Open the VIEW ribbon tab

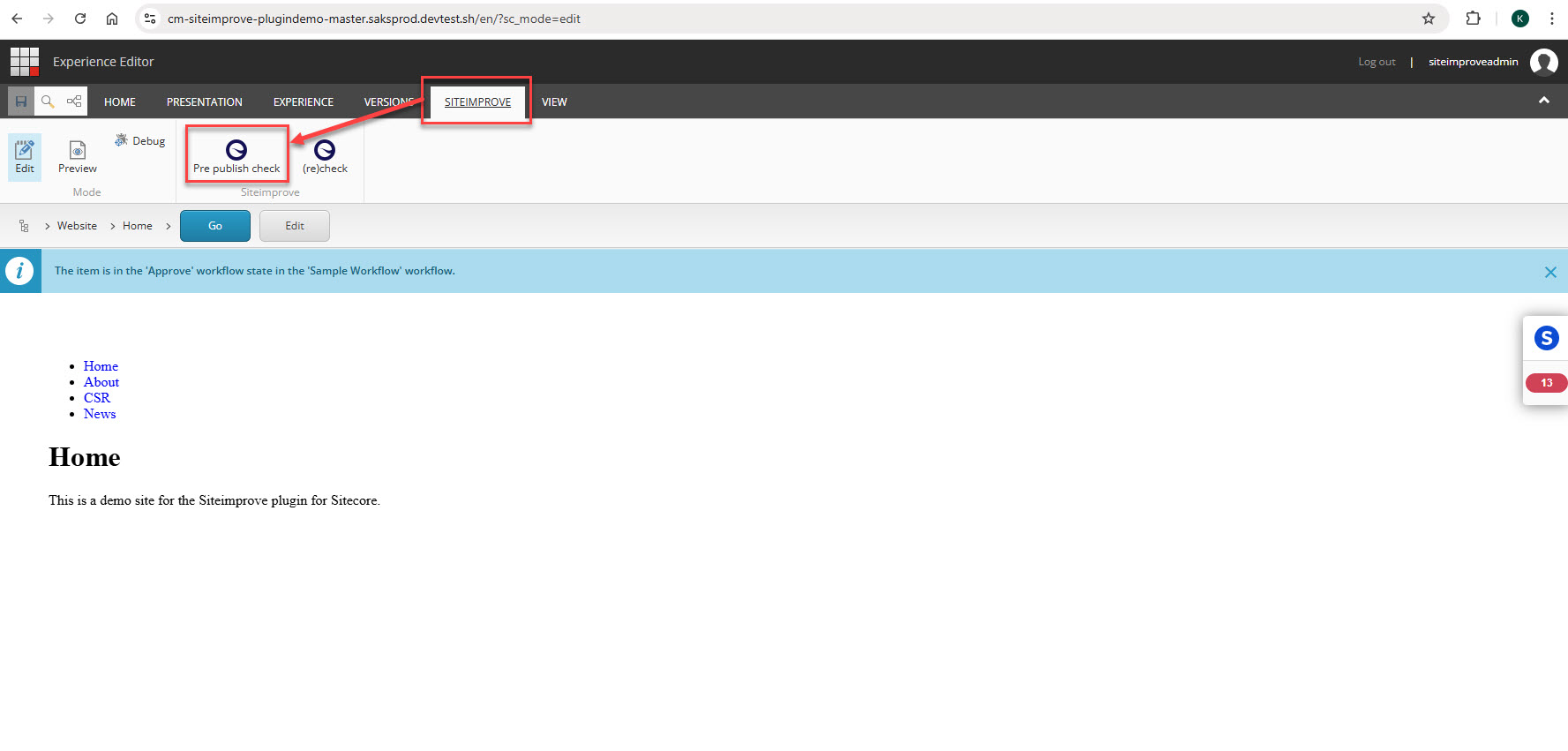[x=554, y=102]
